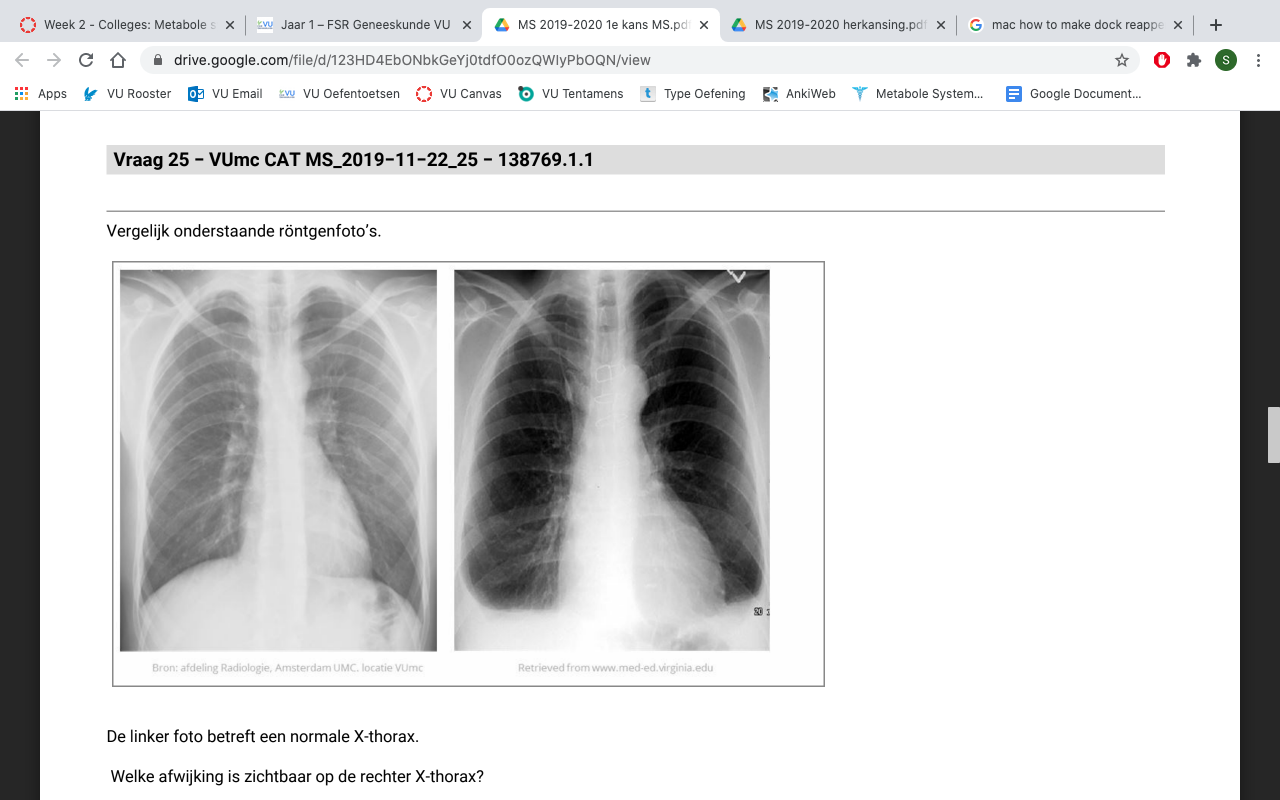Click the sentence about the normal X-thorax
Screen dimensions: 1280x800
(x=263, y=737)
